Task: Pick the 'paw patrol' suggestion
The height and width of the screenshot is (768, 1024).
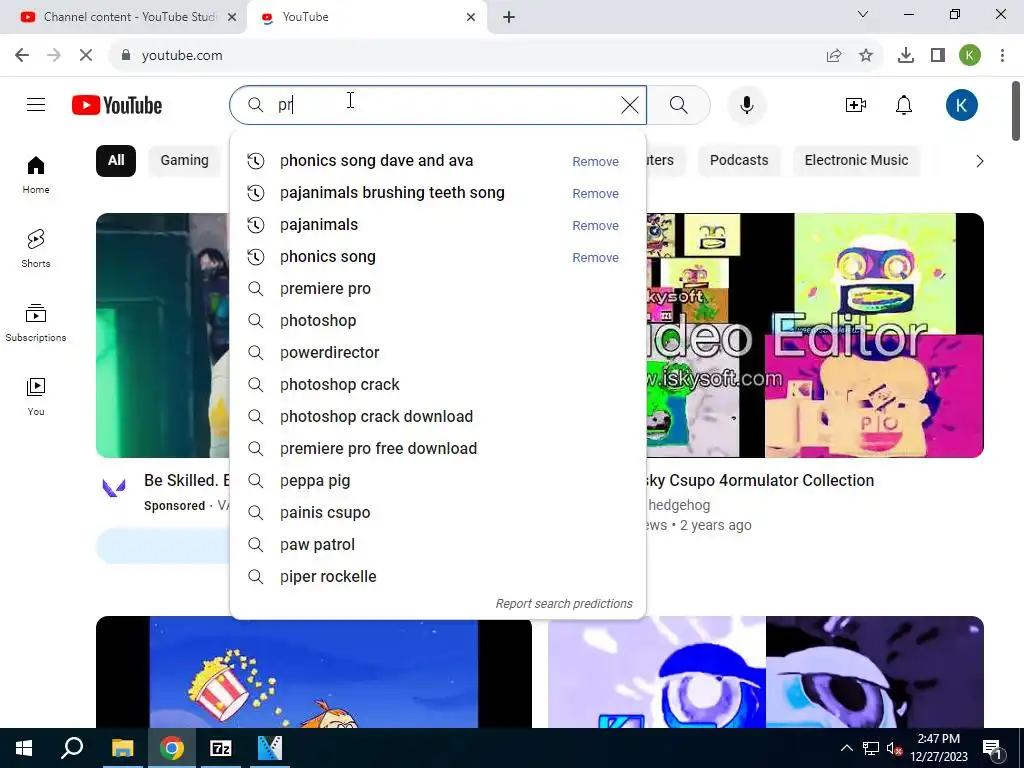Action: (438, 545)
